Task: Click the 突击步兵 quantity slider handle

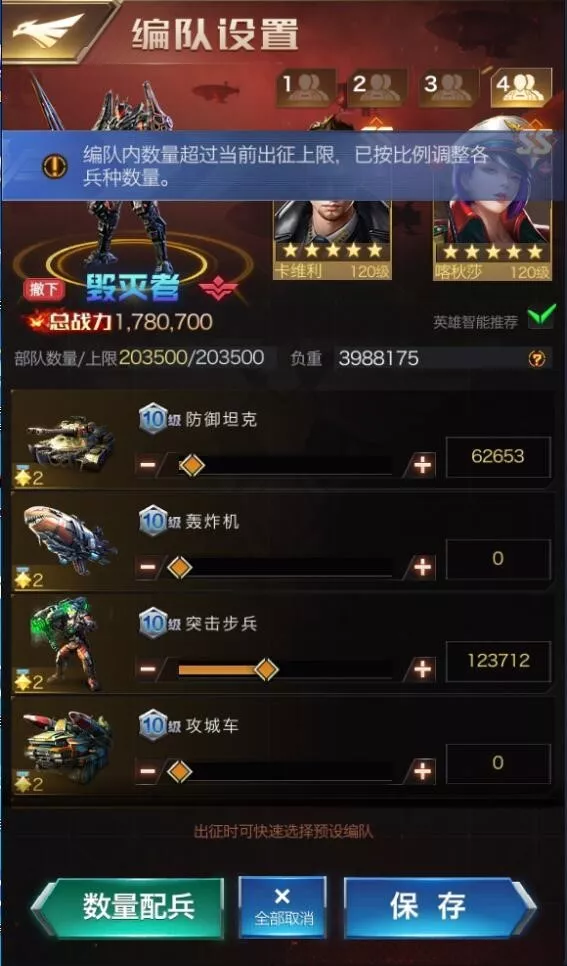Action: 266,669
